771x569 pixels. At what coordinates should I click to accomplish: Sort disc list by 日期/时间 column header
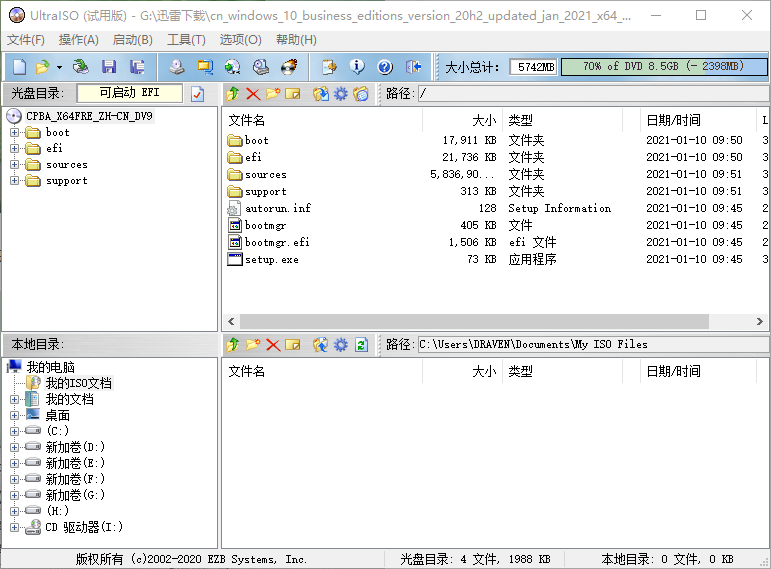(698, 120)
